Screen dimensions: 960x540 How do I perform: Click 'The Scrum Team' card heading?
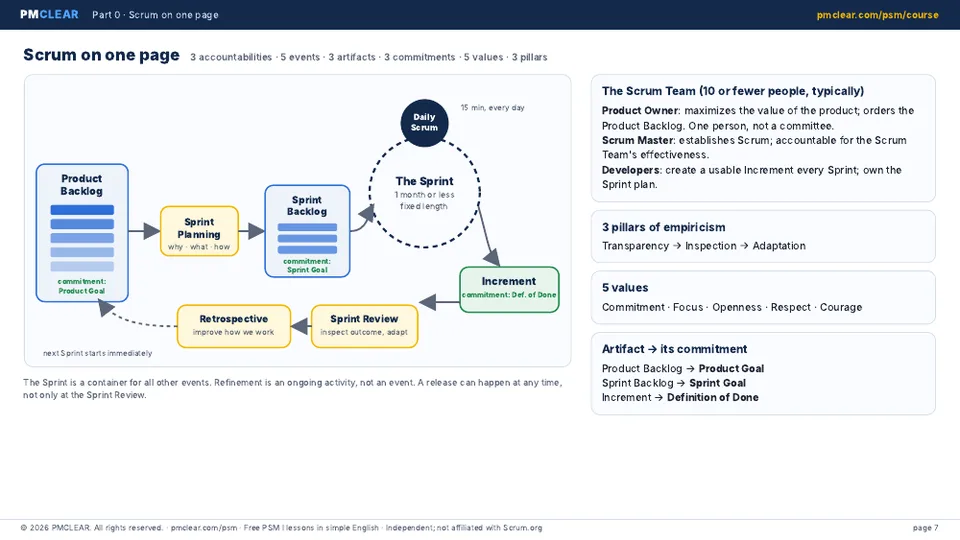733,91
